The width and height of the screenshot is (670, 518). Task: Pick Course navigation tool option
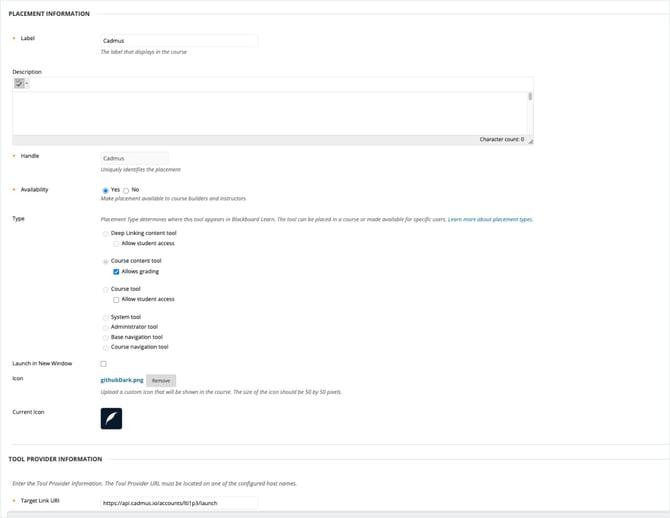click(106, 347)
